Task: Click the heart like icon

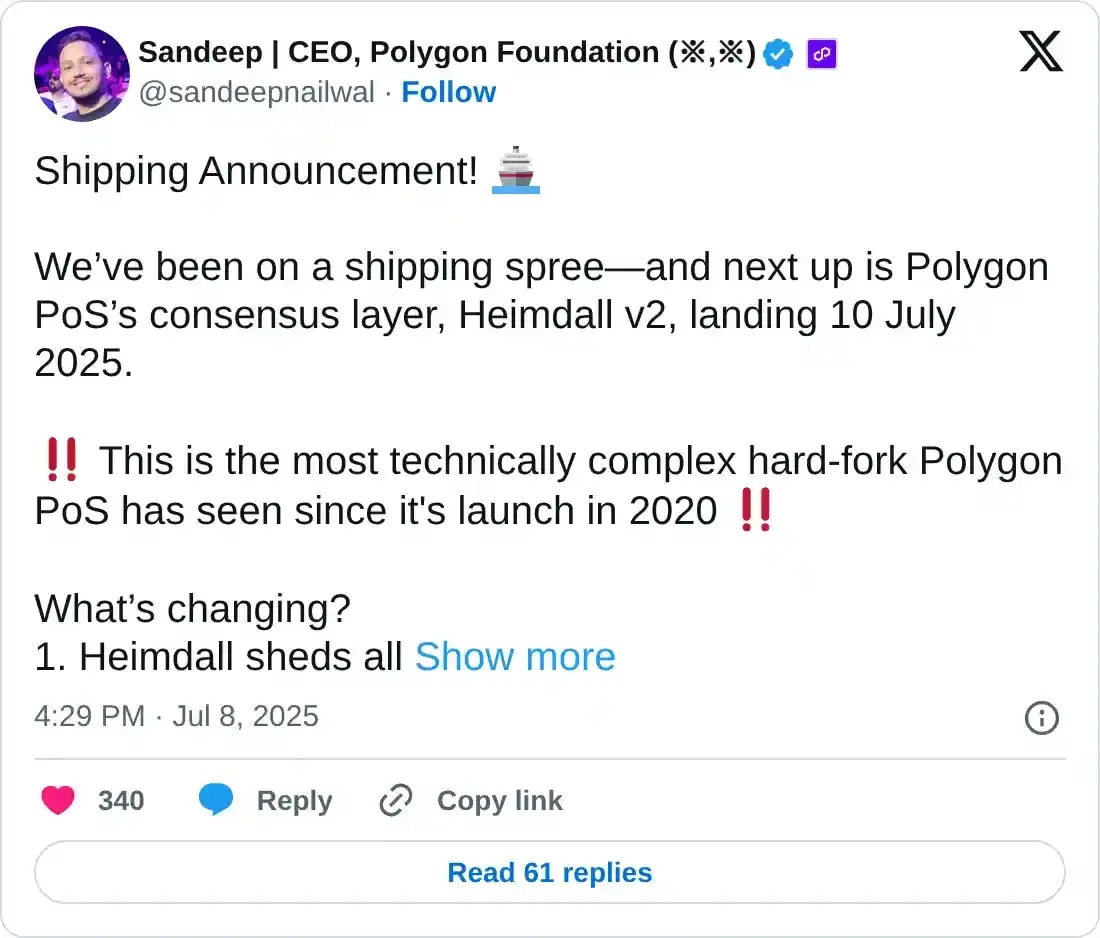Action: click(58, 800)
